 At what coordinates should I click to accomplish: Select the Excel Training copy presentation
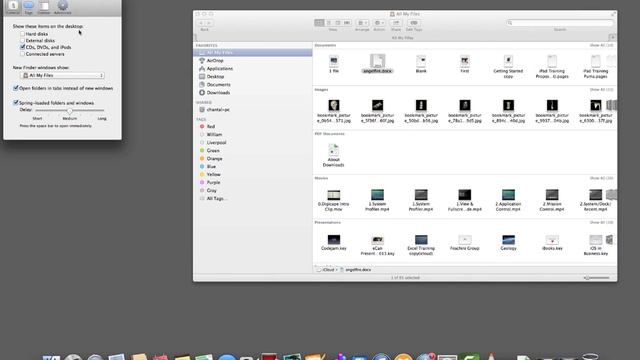[421, 245]
